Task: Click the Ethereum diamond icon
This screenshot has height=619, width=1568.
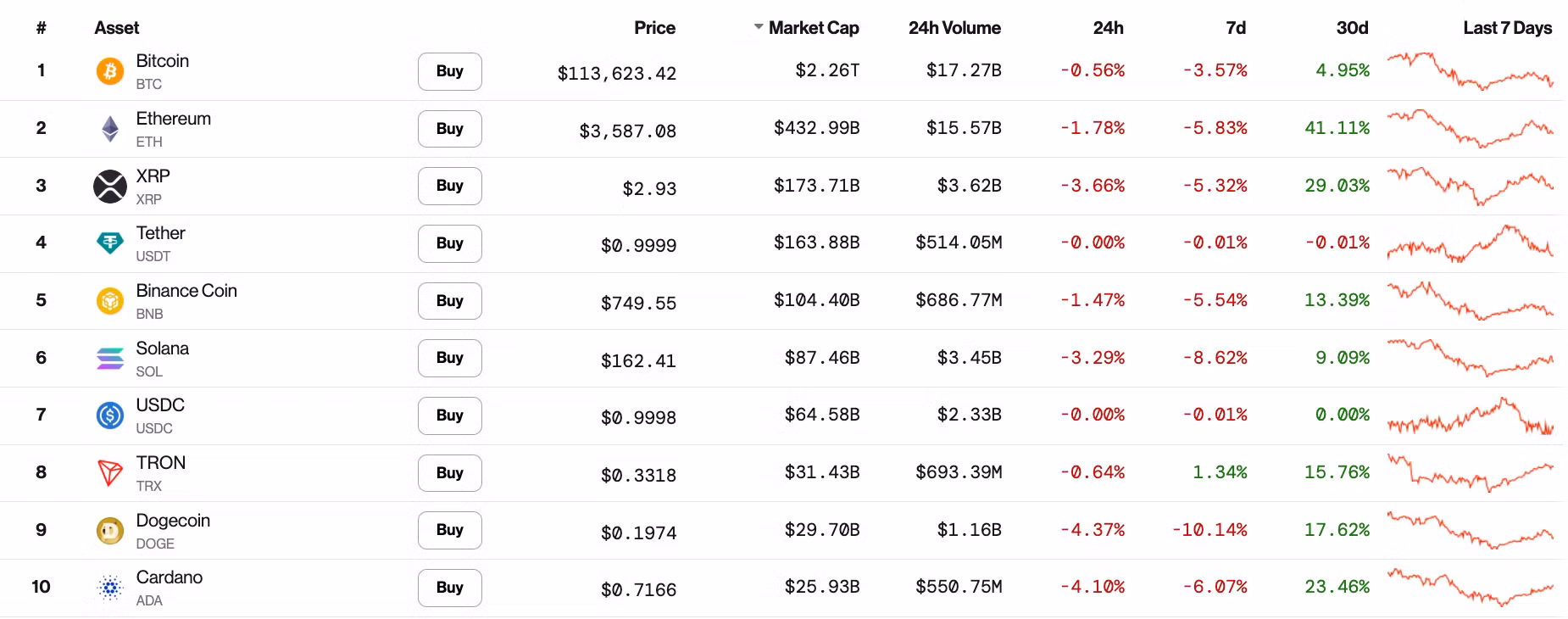Action: (110, 129)
